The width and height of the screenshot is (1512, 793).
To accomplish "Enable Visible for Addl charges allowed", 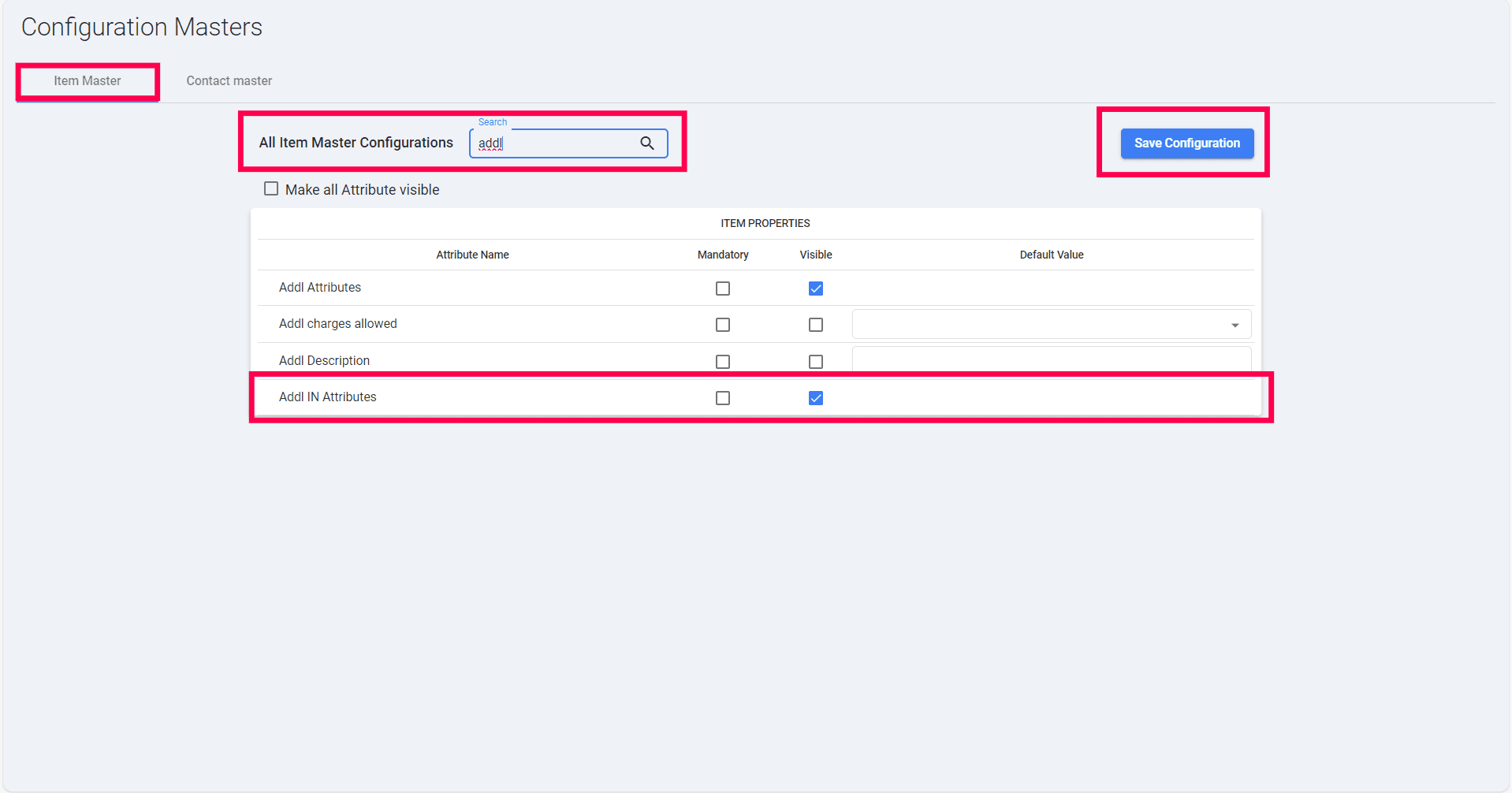I will coord(815,325).
